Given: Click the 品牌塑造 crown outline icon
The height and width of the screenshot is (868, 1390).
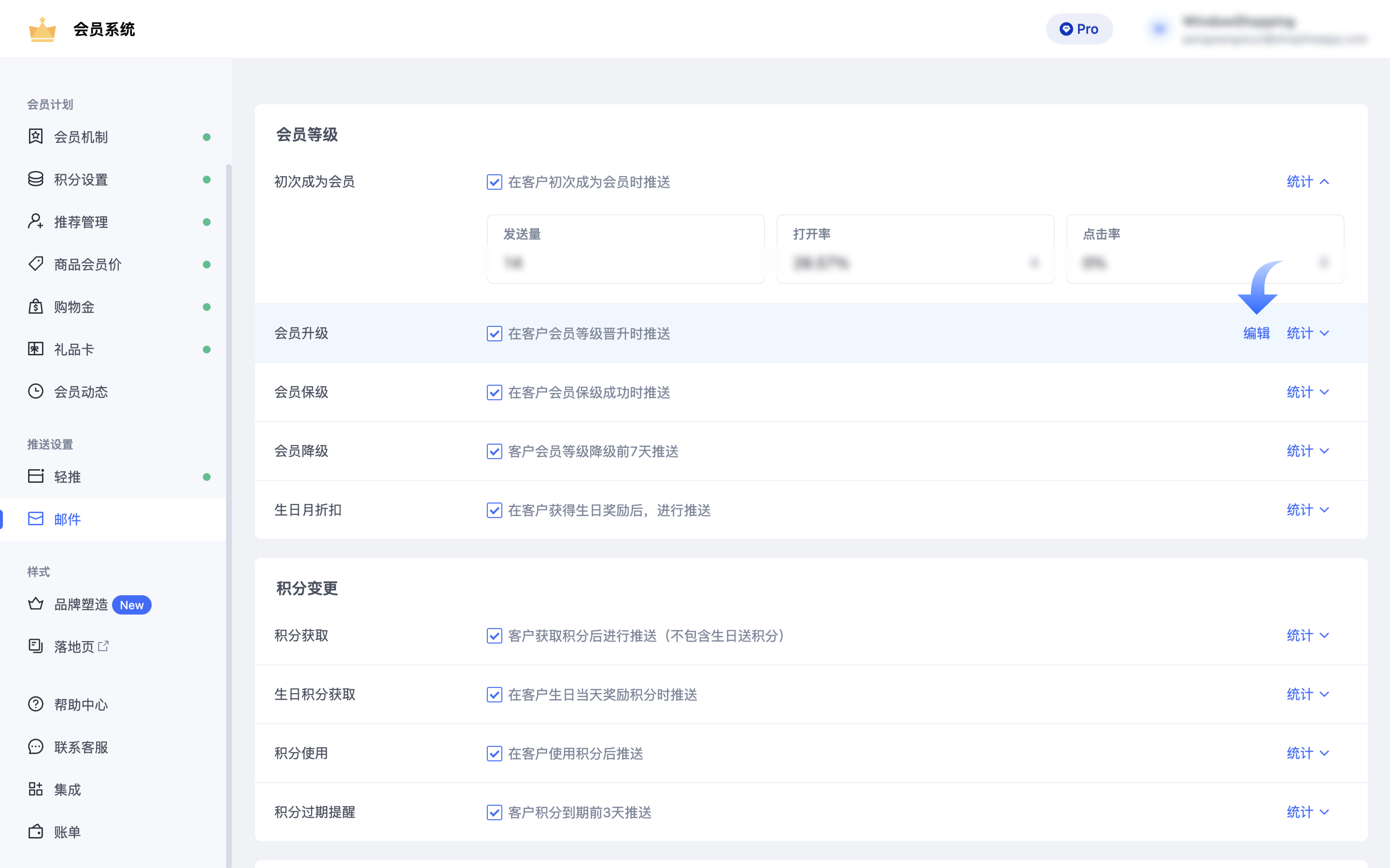Looking at the screenshot, I should pos(35,604).
